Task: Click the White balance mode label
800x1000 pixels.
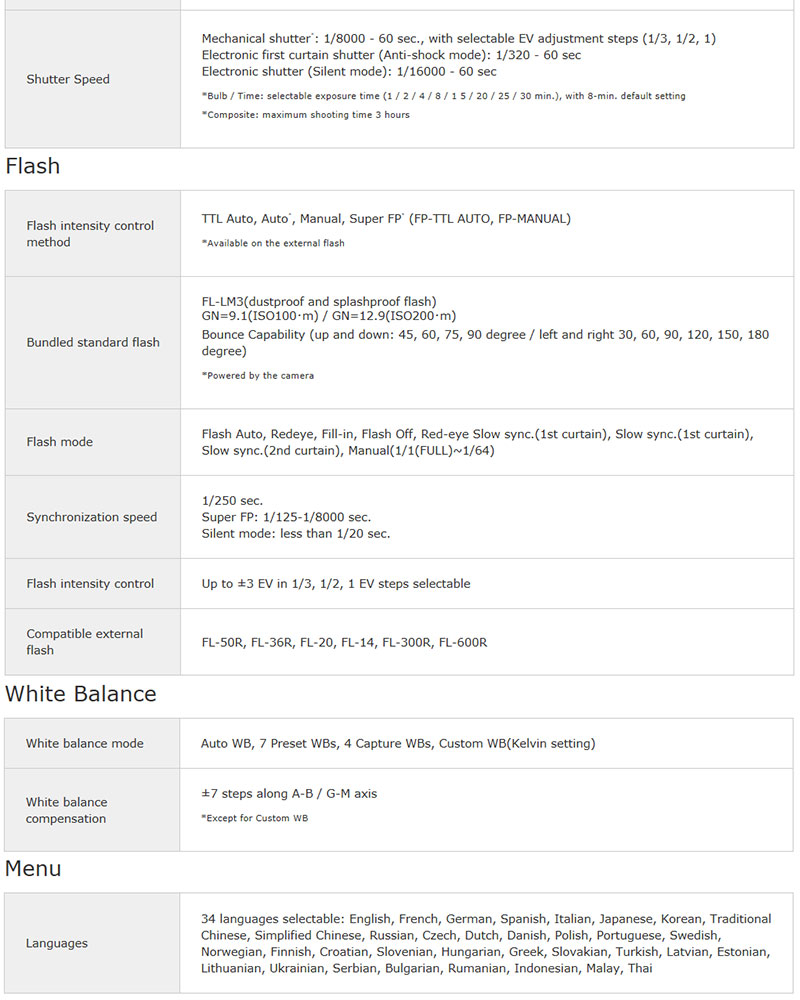Action: coord(85,743)
